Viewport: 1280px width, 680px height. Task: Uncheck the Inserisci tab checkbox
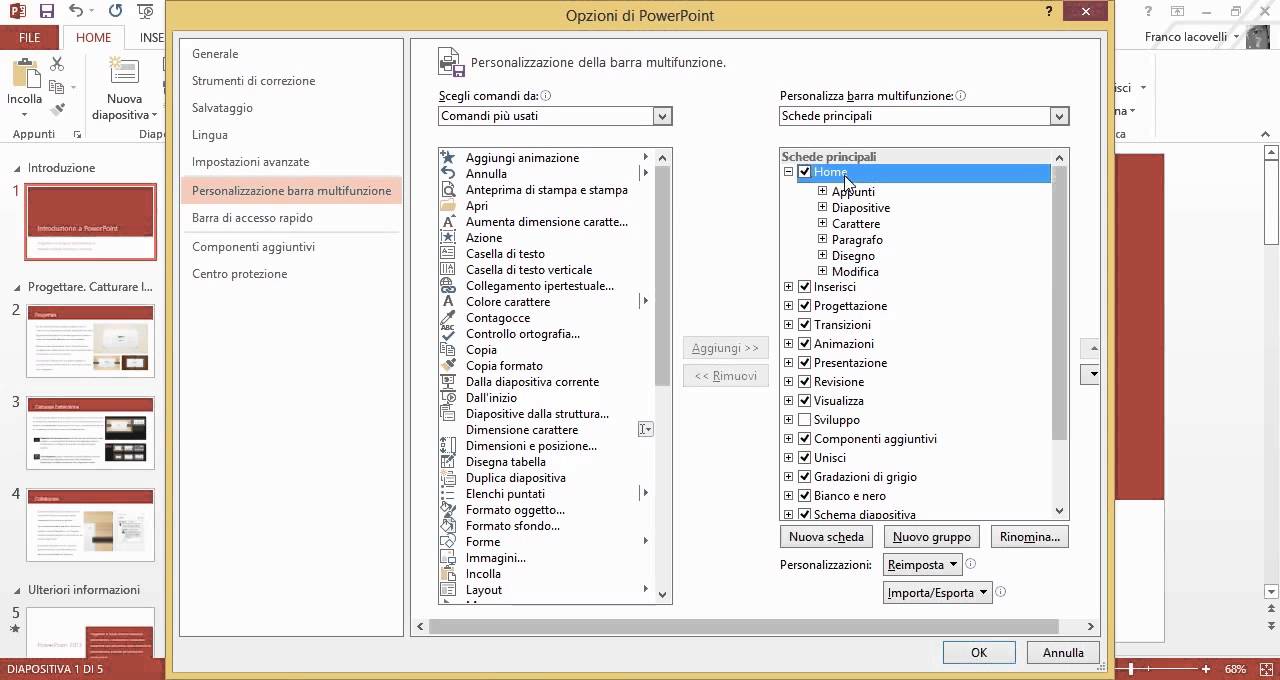click(x=805, y=287)
